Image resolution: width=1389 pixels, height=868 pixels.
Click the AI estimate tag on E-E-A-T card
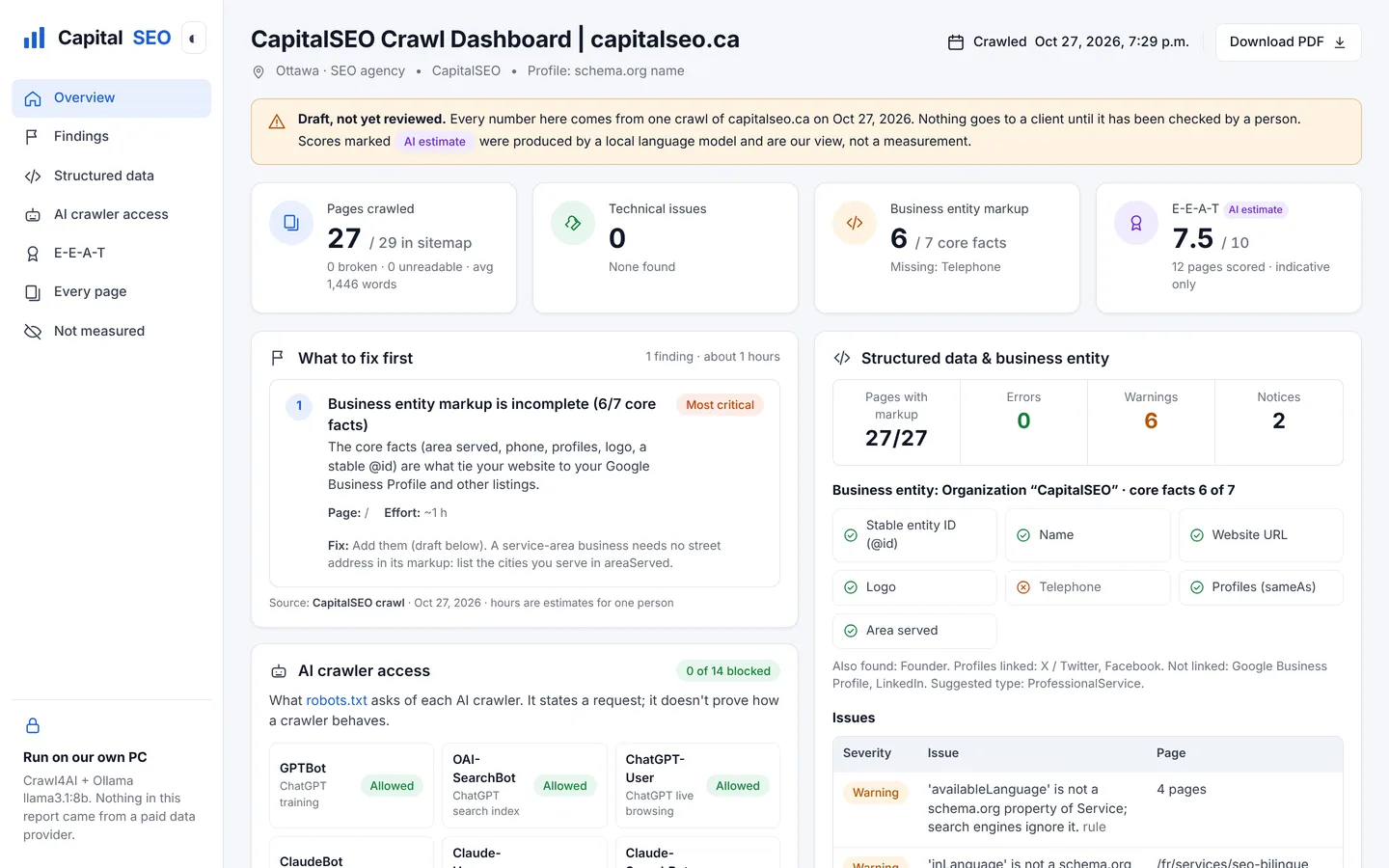[1256, 209]
